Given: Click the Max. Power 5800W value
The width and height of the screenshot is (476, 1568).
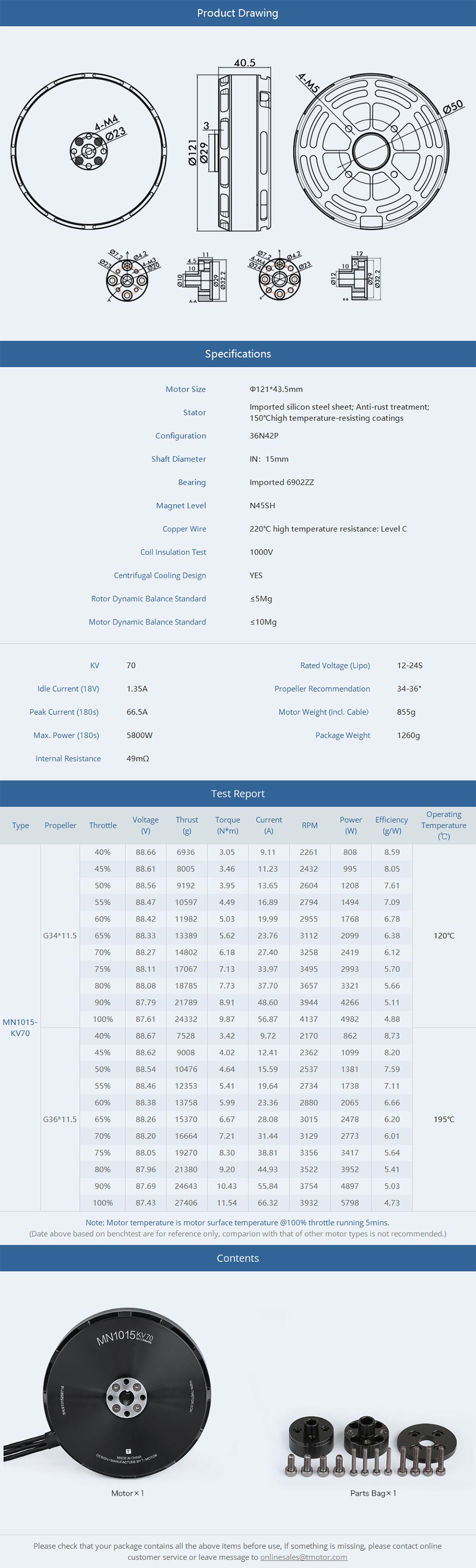Looking at the screenshot, I should point(140,735).
